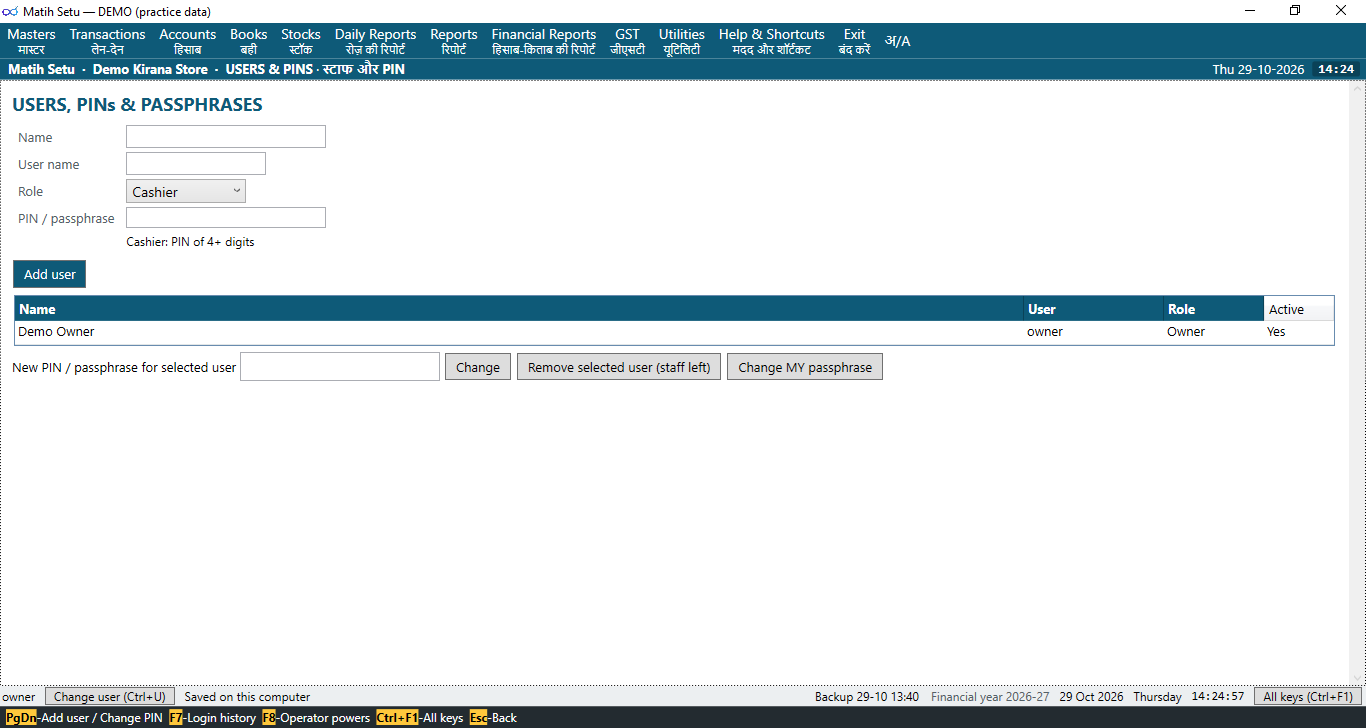Click the Financial year 2026-27 status text
This screenshot has width=1366, height=728.
[x=990, y=697]
